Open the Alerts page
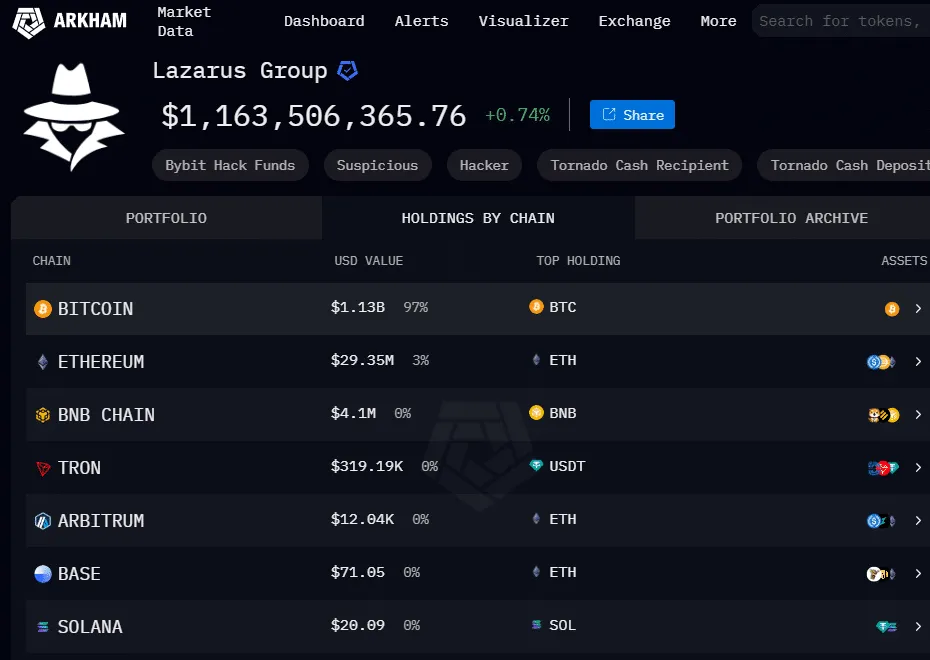Image resolution: width=930 pixels, height=660 pixels. [421, 21]
